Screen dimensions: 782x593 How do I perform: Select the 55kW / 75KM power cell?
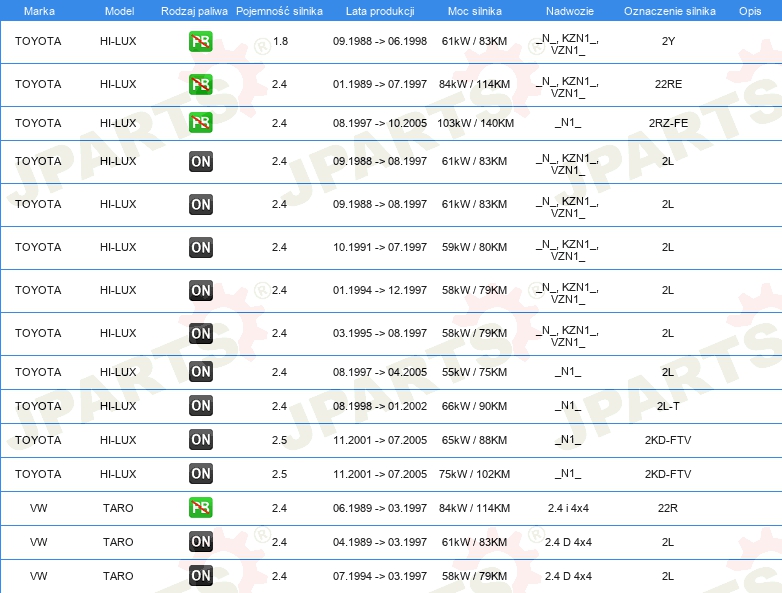point(474,372)
